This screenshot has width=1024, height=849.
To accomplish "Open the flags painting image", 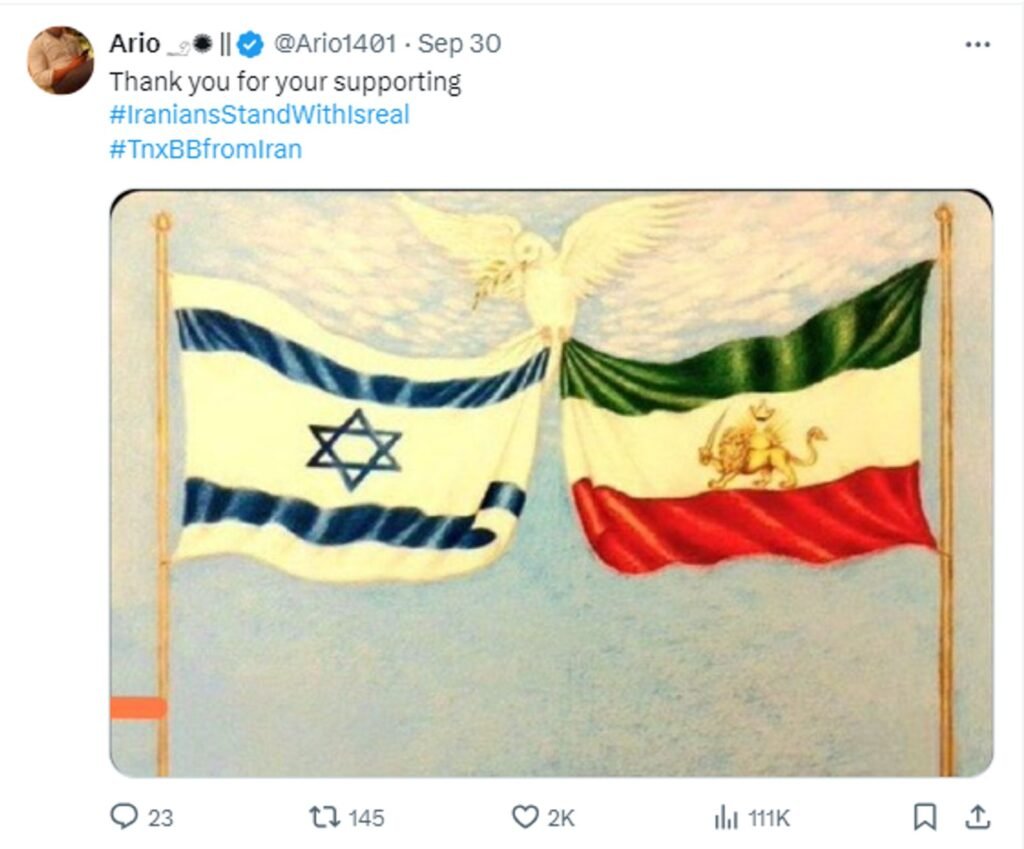I will click(551, 483).
